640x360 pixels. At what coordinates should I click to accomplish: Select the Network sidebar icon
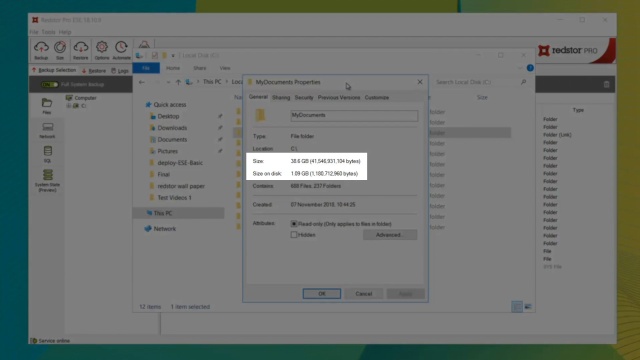[47, 130]
